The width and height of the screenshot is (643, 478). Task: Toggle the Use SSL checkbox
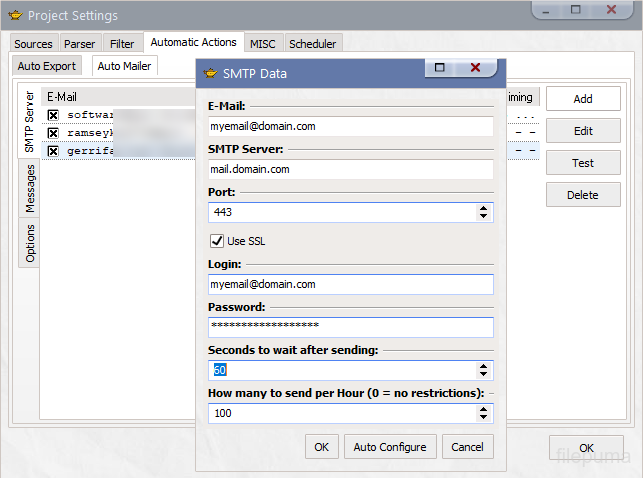click(216, 241)
